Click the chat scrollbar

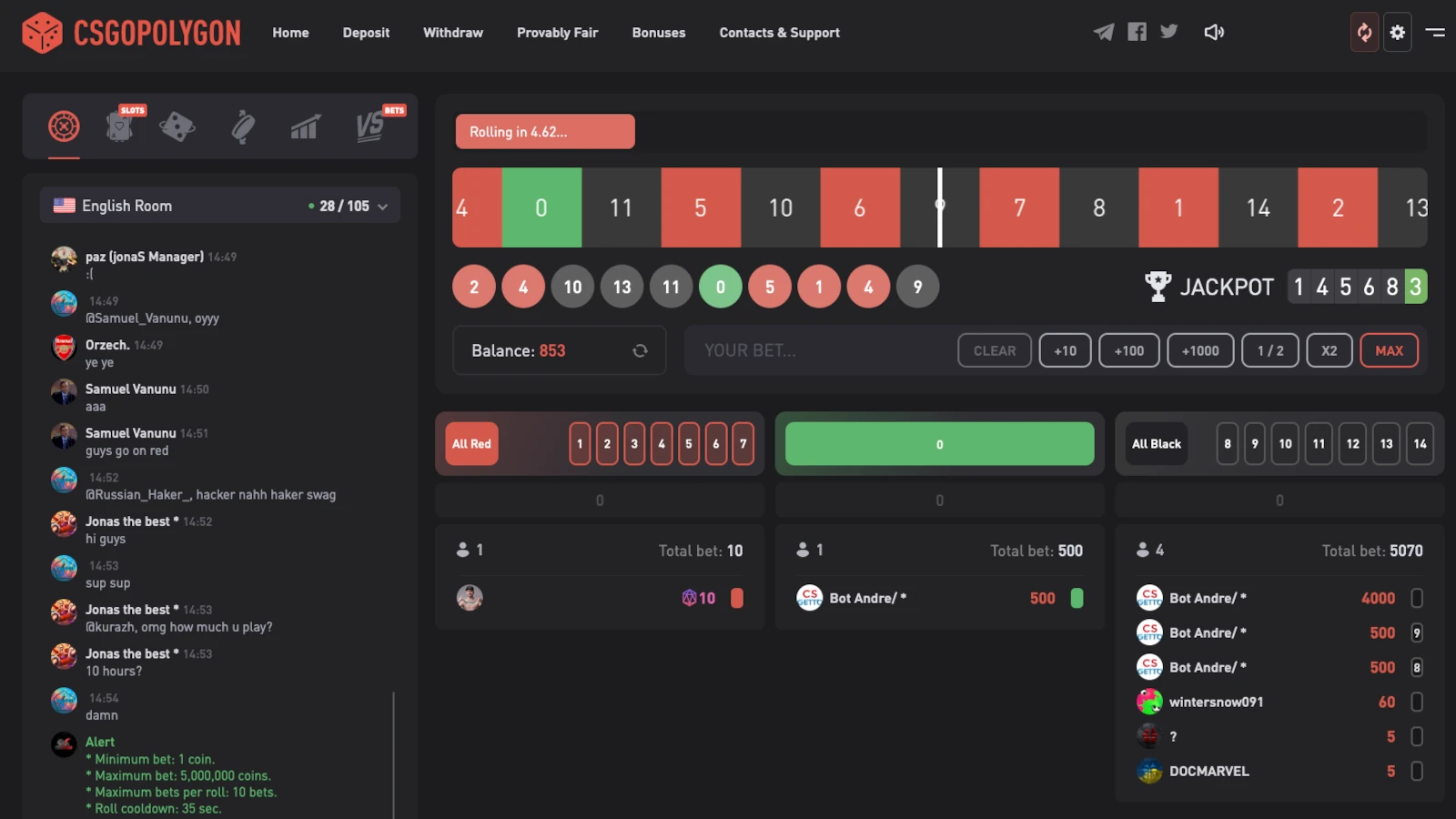point(394,755)
